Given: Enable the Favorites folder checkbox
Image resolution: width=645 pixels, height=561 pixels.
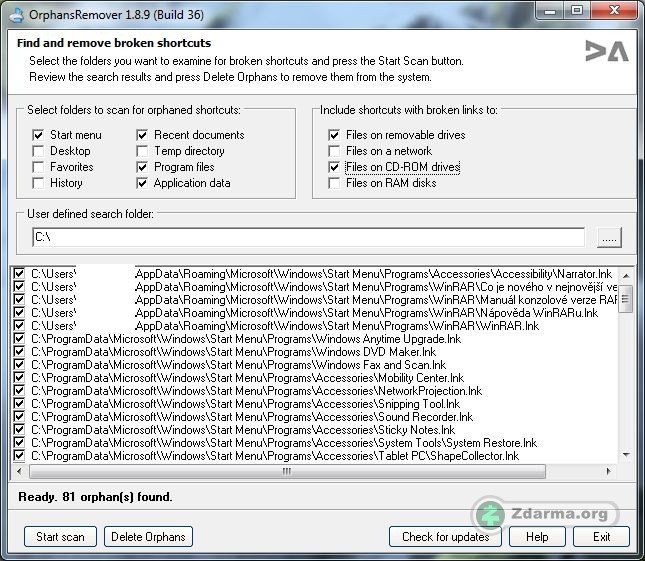Looking at the screenshot, I should click(38, 167).
